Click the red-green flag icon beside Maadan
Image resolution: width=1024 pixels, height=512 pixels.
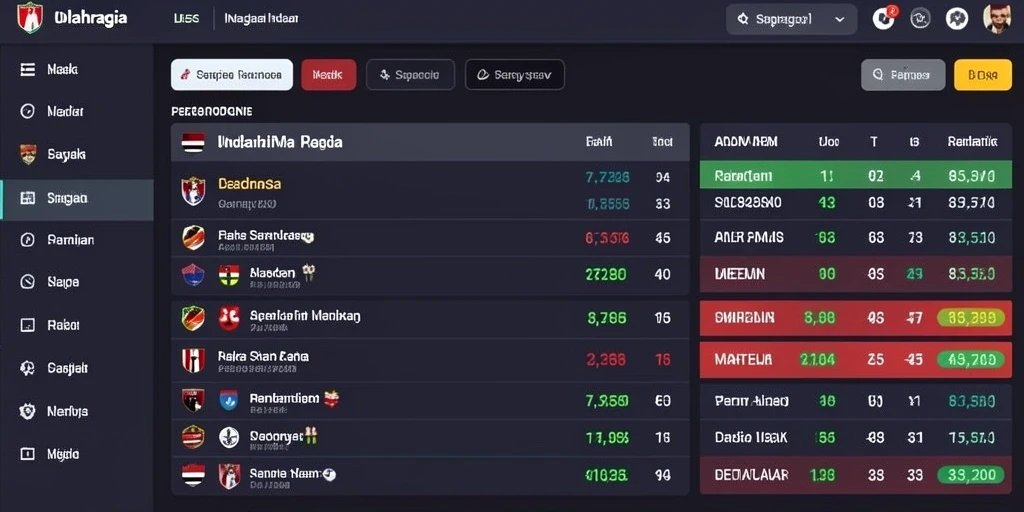pos(229,275)
